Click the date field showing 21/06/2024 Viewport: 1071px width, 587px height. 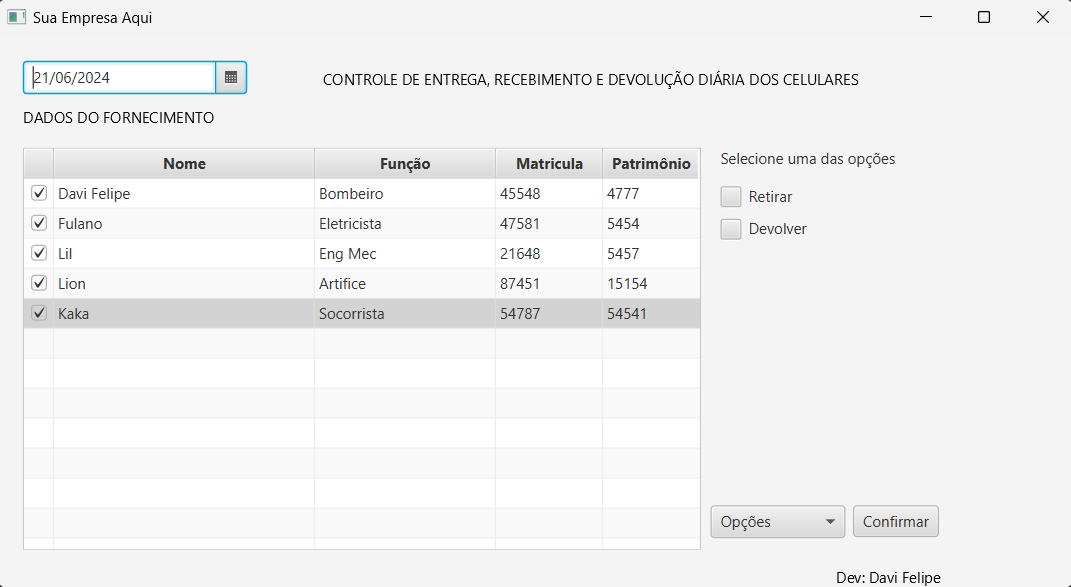[x=120, y=77]
